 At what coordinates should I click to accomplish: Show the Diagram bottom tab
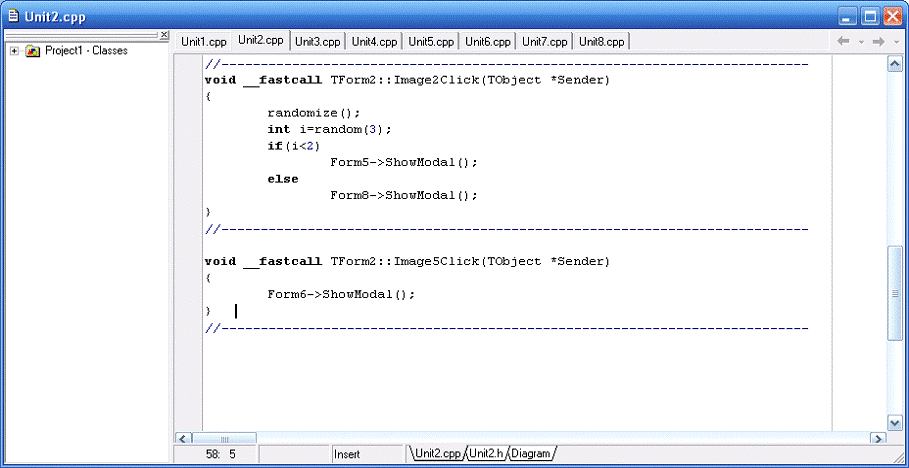pos(531,454)
